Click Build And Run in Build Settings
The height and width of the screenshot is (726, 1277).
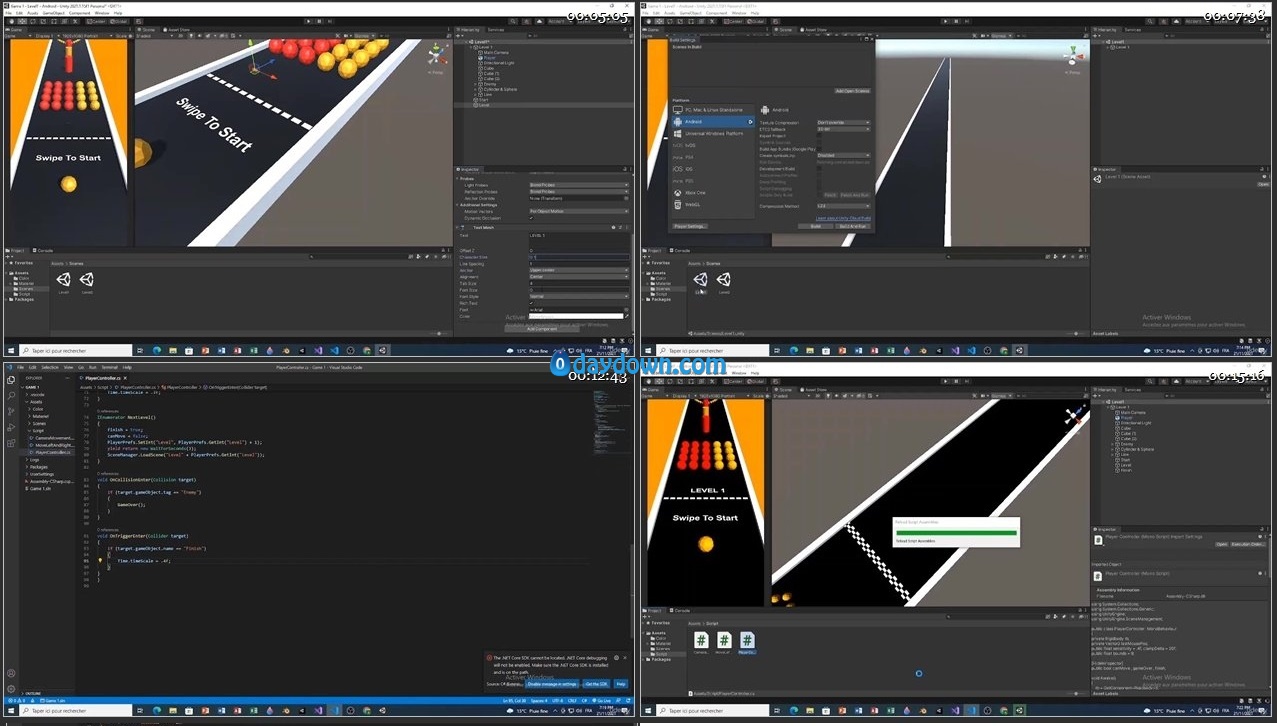(x=853, y=226)
